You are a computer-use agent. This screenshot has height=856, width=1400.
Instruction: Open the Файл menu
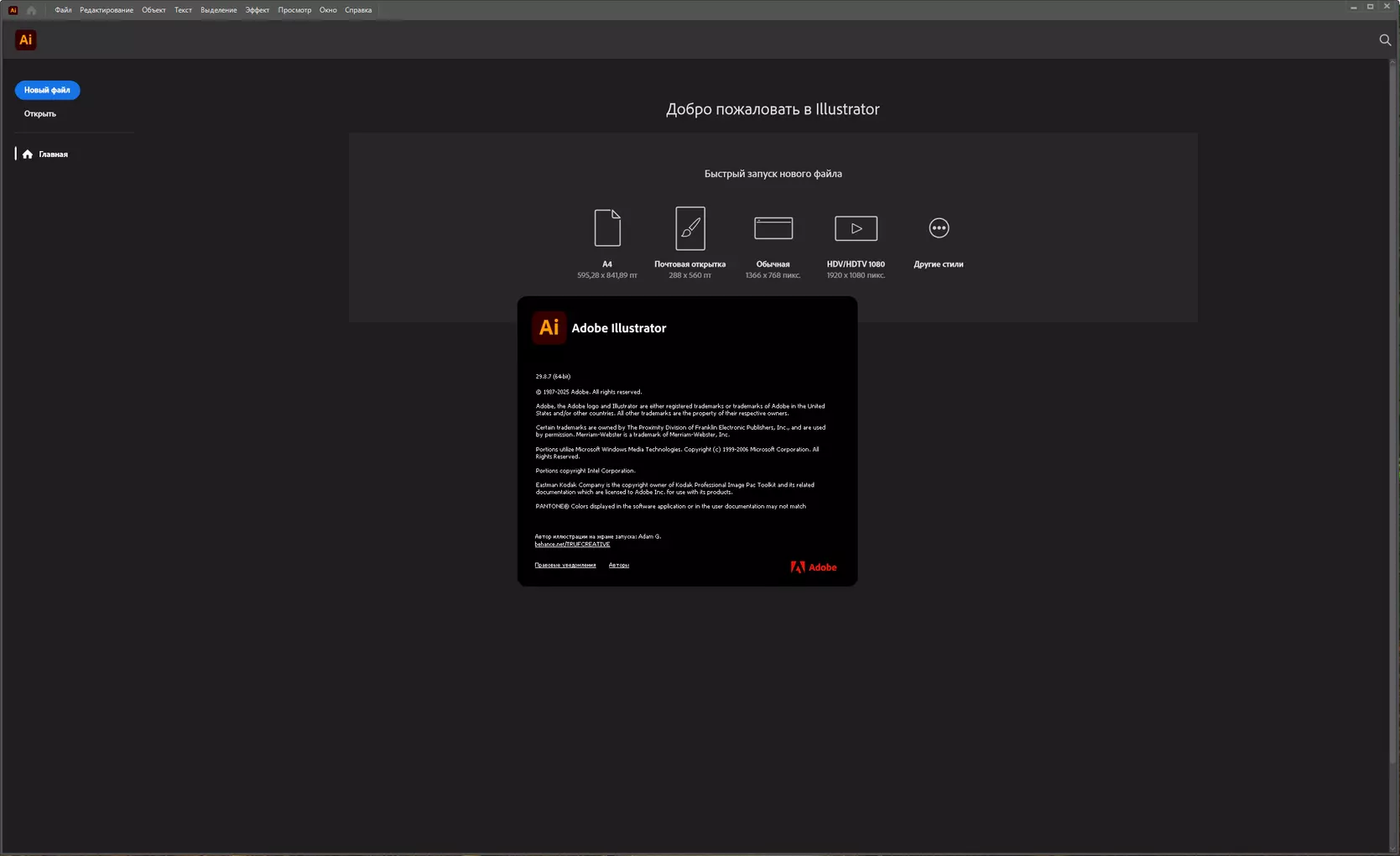coord(63,10)
